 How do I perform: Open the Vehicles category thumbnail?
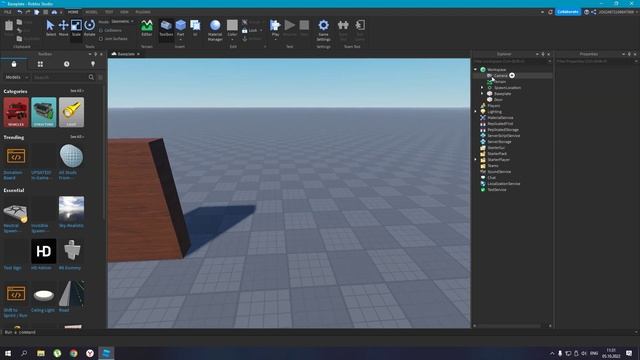coord(16,112)
